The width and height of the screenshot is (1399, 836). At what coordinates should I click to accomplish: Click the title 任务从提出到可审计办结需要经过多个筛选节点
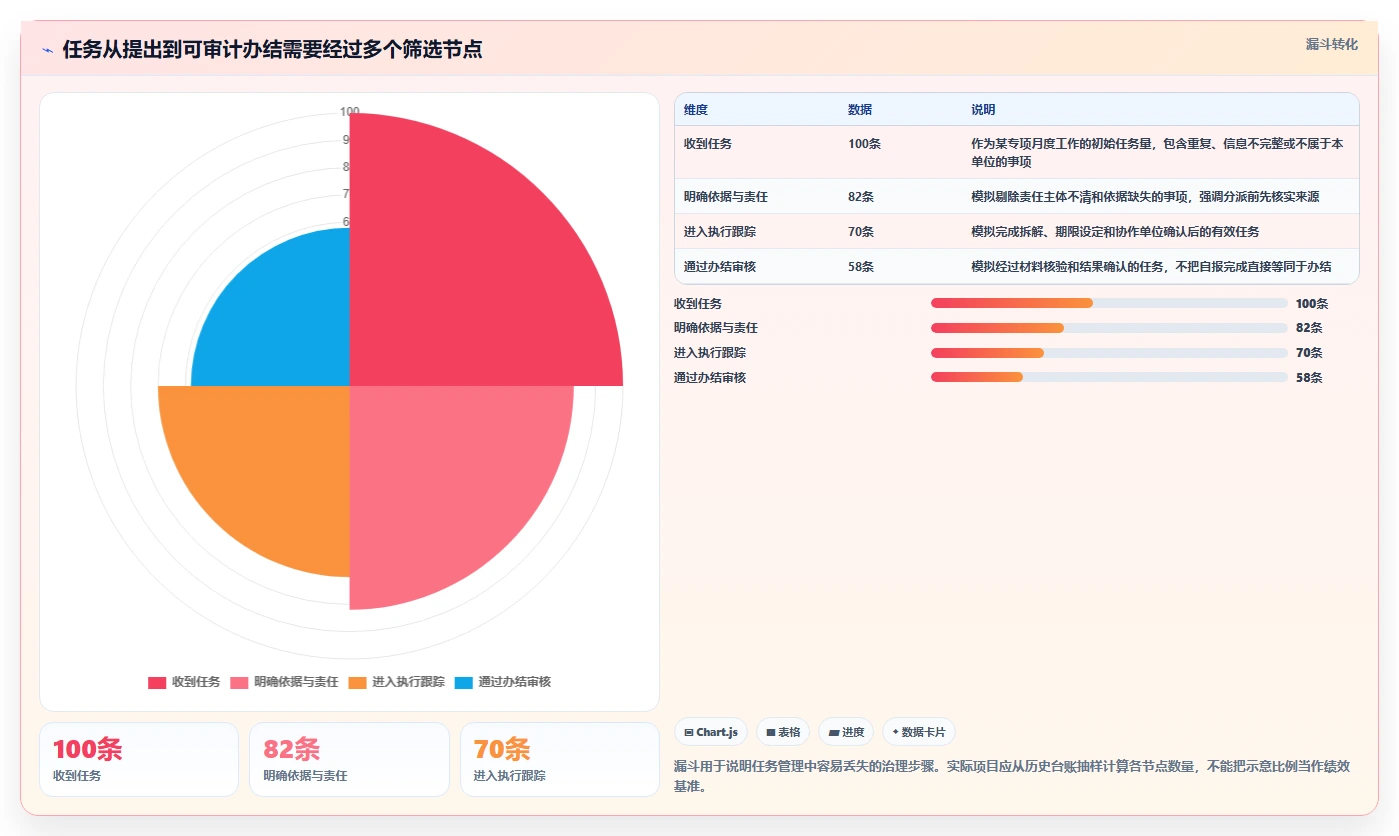[272, 49]
